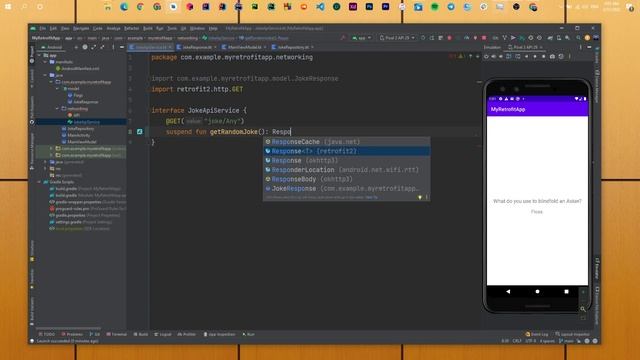Select the Pixel 2 API 29 emulator tab
This screenshot has height=360, width=640.
coord(525,47)
